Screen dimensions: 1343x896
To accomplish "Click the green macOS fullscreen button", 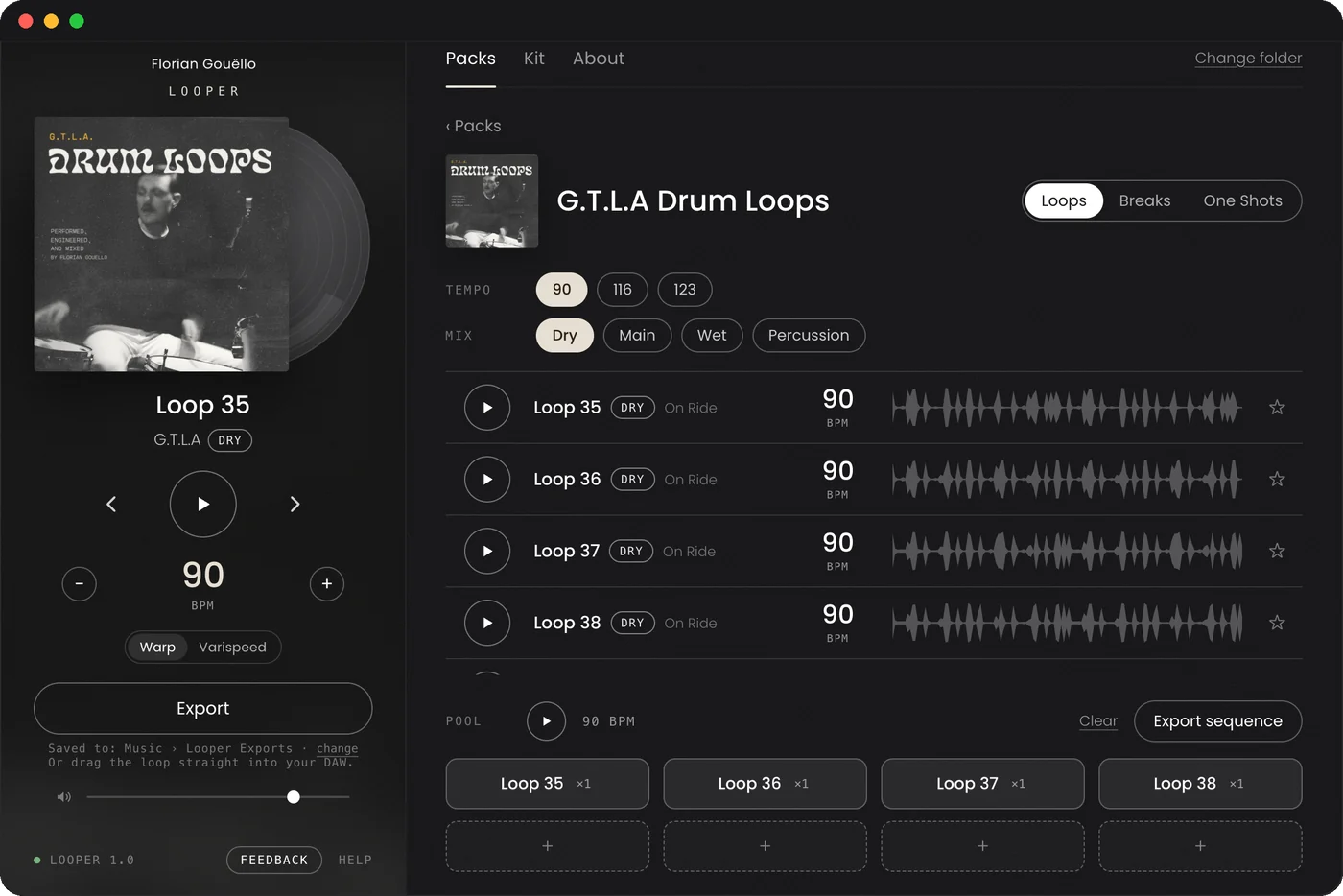I will coord(77,21).
